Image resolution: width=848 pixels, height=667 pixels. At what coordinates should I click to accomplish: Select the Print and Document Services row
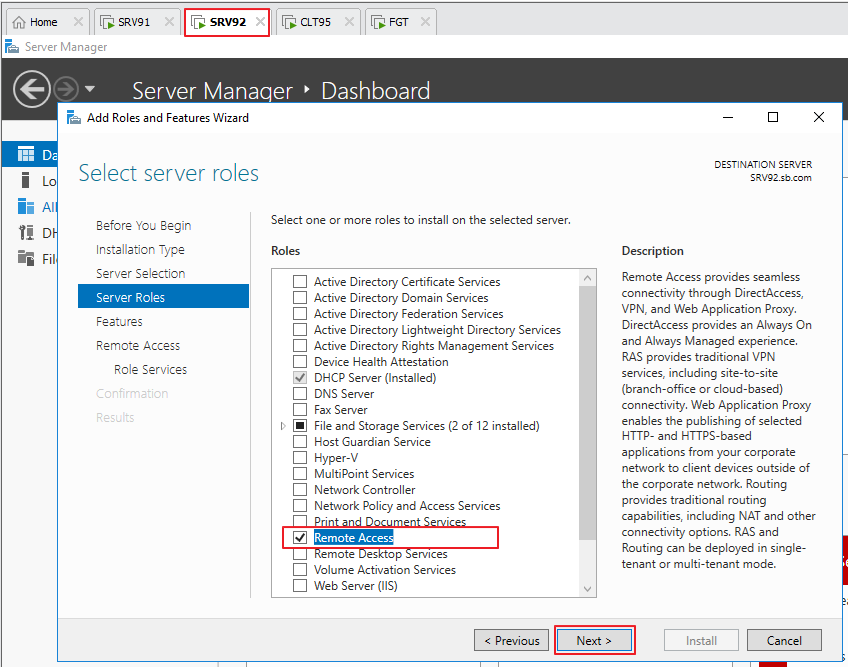390,521
